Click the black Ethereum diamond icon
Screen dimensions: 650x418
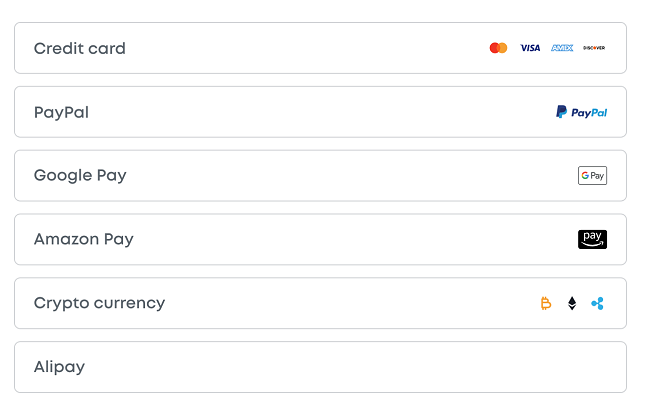click(x=572, y=304)
